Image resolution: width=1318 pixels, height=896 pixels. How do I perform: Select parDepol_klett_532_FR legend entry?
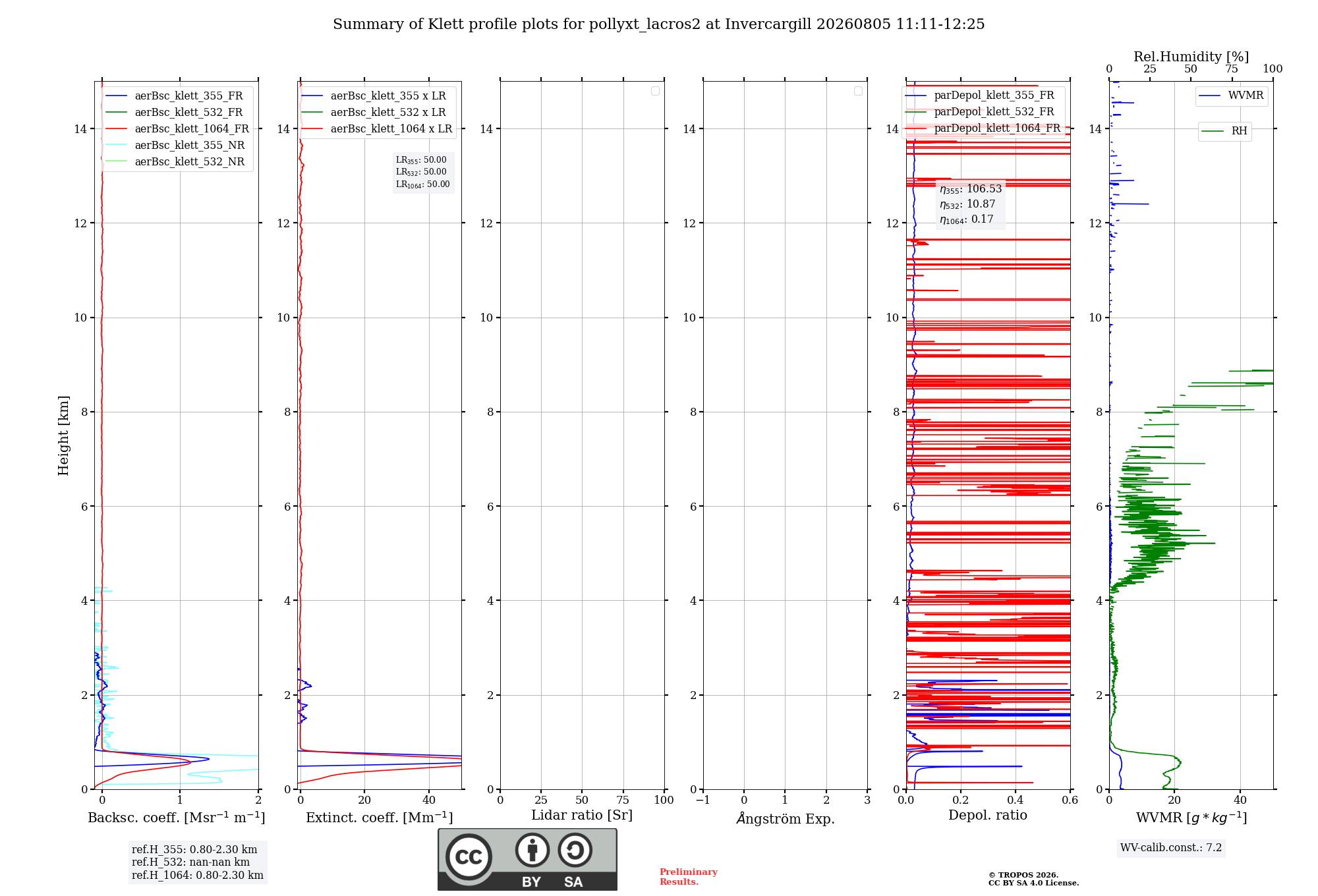pos(981,112)
